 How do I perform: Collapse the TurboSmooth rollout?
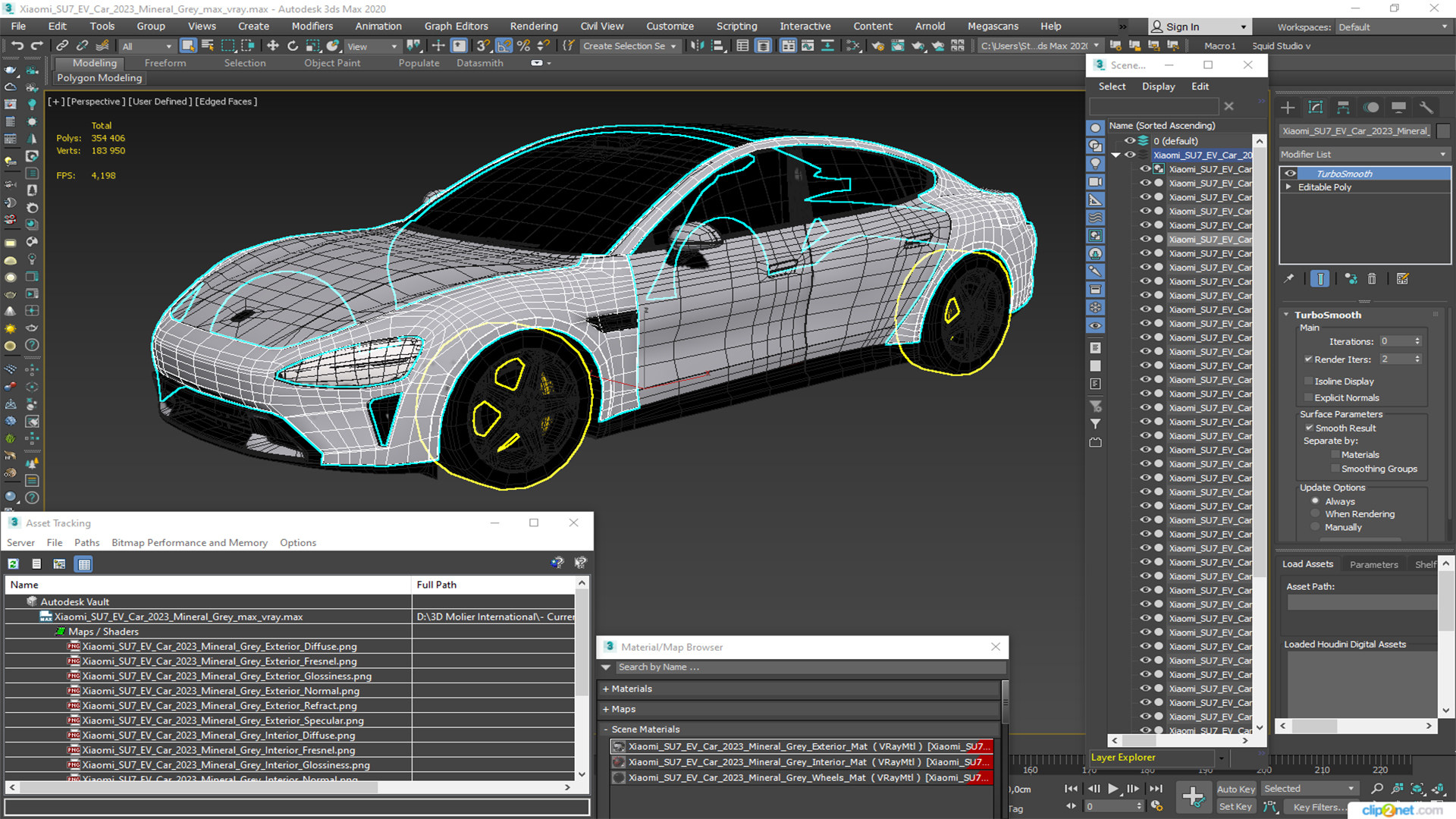coord(1286,315)
